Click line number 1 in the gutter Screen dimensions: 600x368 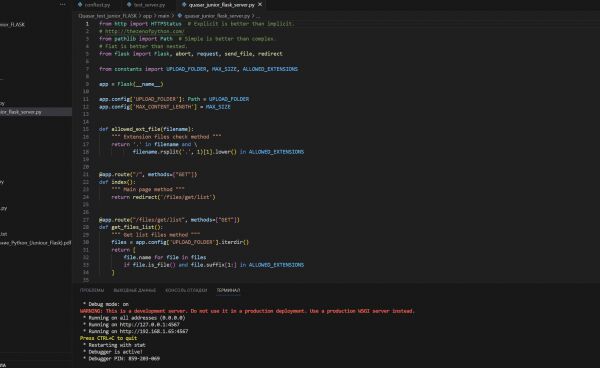pyautogui.click(x=87, y=24)
